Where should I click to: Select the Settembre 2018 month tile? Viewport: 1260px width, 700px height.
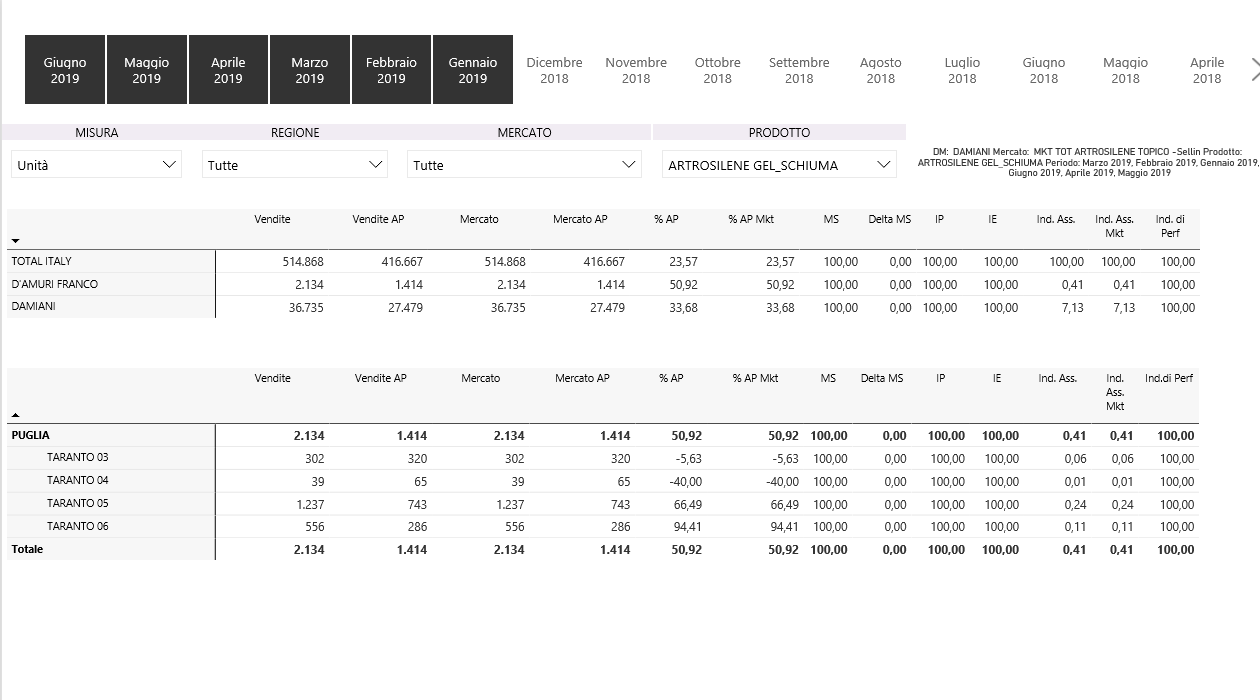(x=798, y=70)
